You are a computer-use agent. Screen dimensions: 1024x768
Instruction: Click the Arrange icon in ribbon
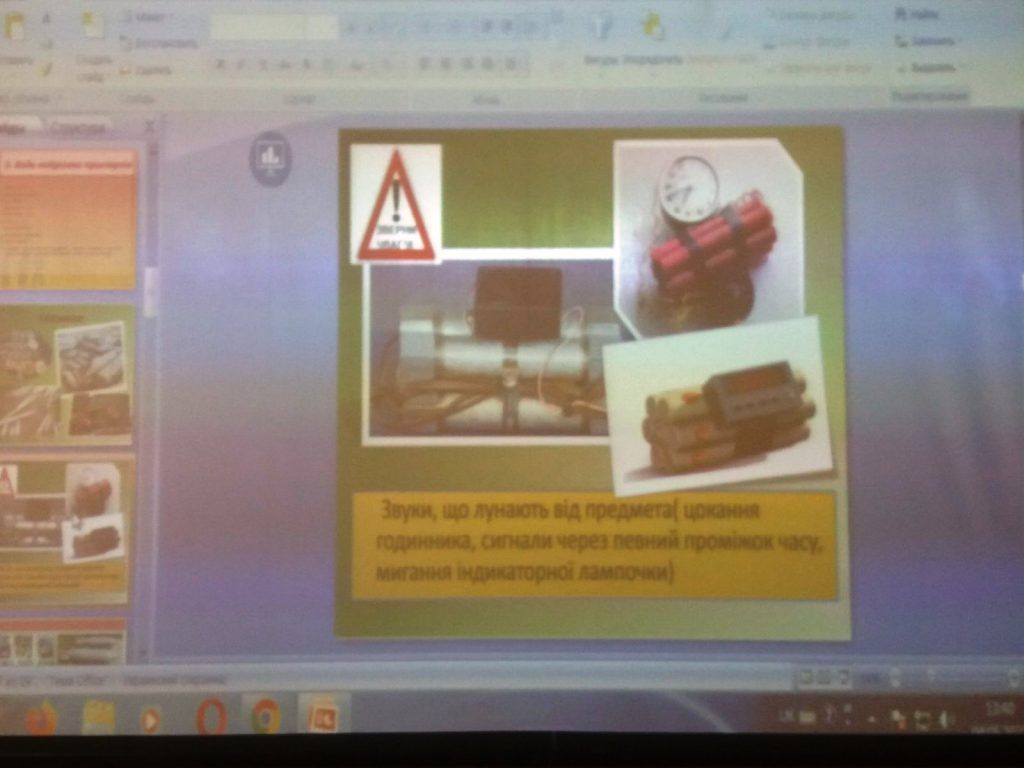tap(653, 28)
